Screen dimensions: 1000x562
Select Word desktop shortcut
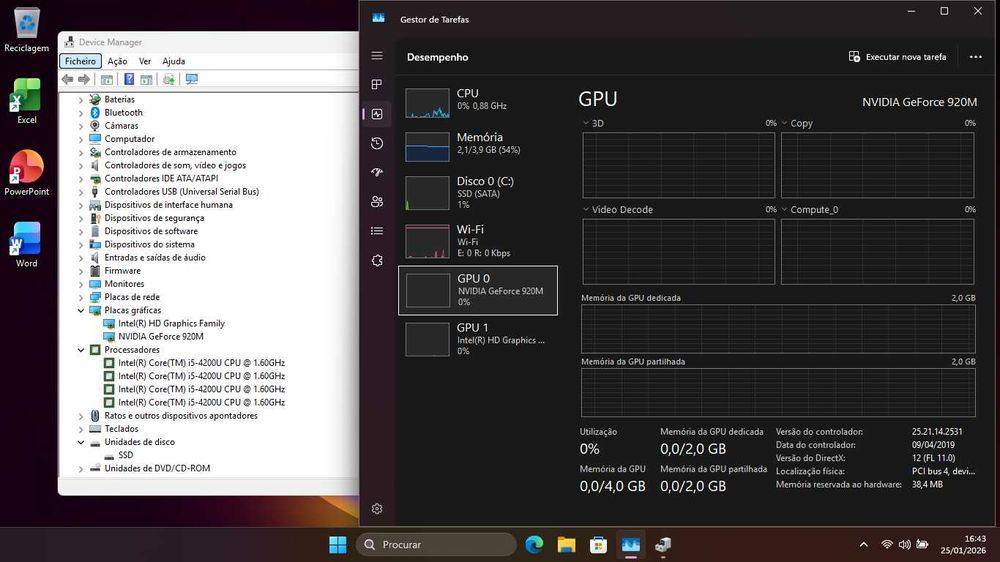click(26, 245)
